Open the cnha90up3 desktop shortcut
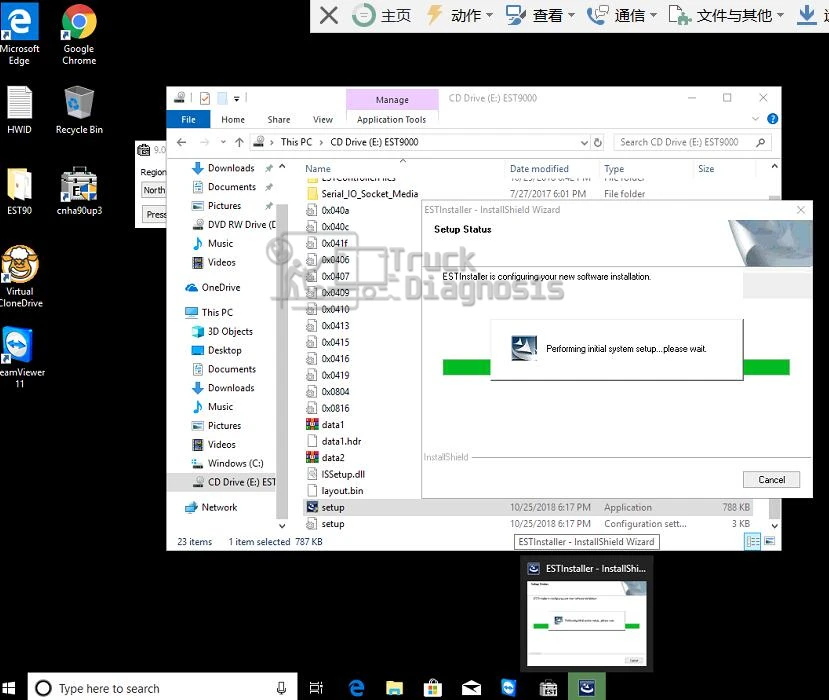The image size is (829, 700). pos(79,191)
